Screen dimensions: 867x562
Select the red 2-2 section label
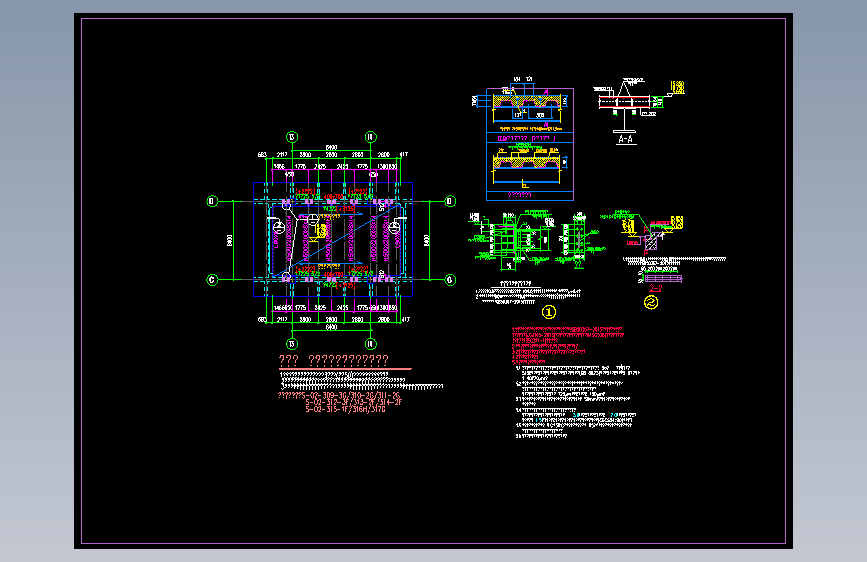pyautogui.click(x=655, y=288)
